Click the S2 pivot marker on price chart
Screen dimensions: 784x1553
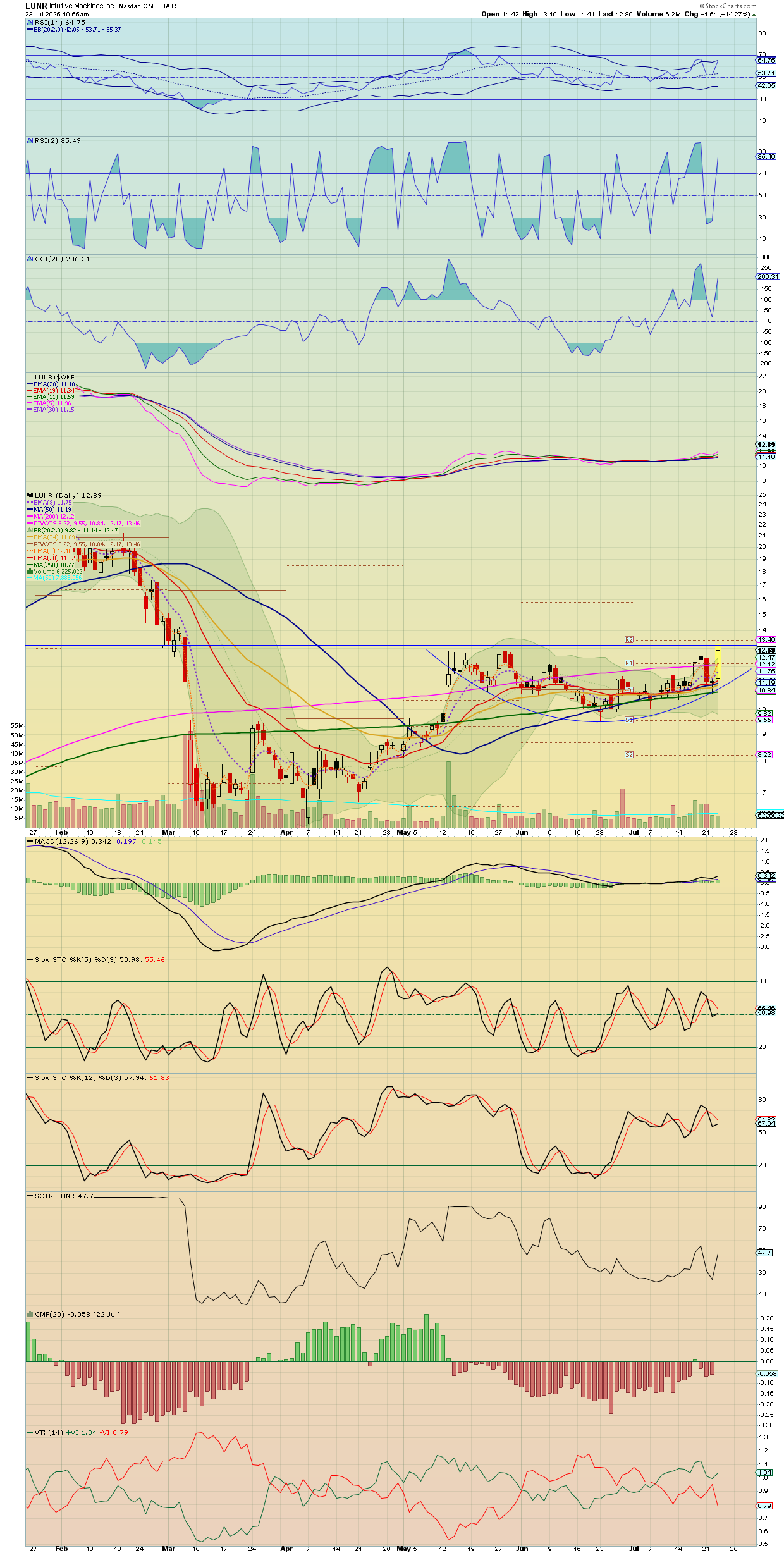(x=628, y=754)
